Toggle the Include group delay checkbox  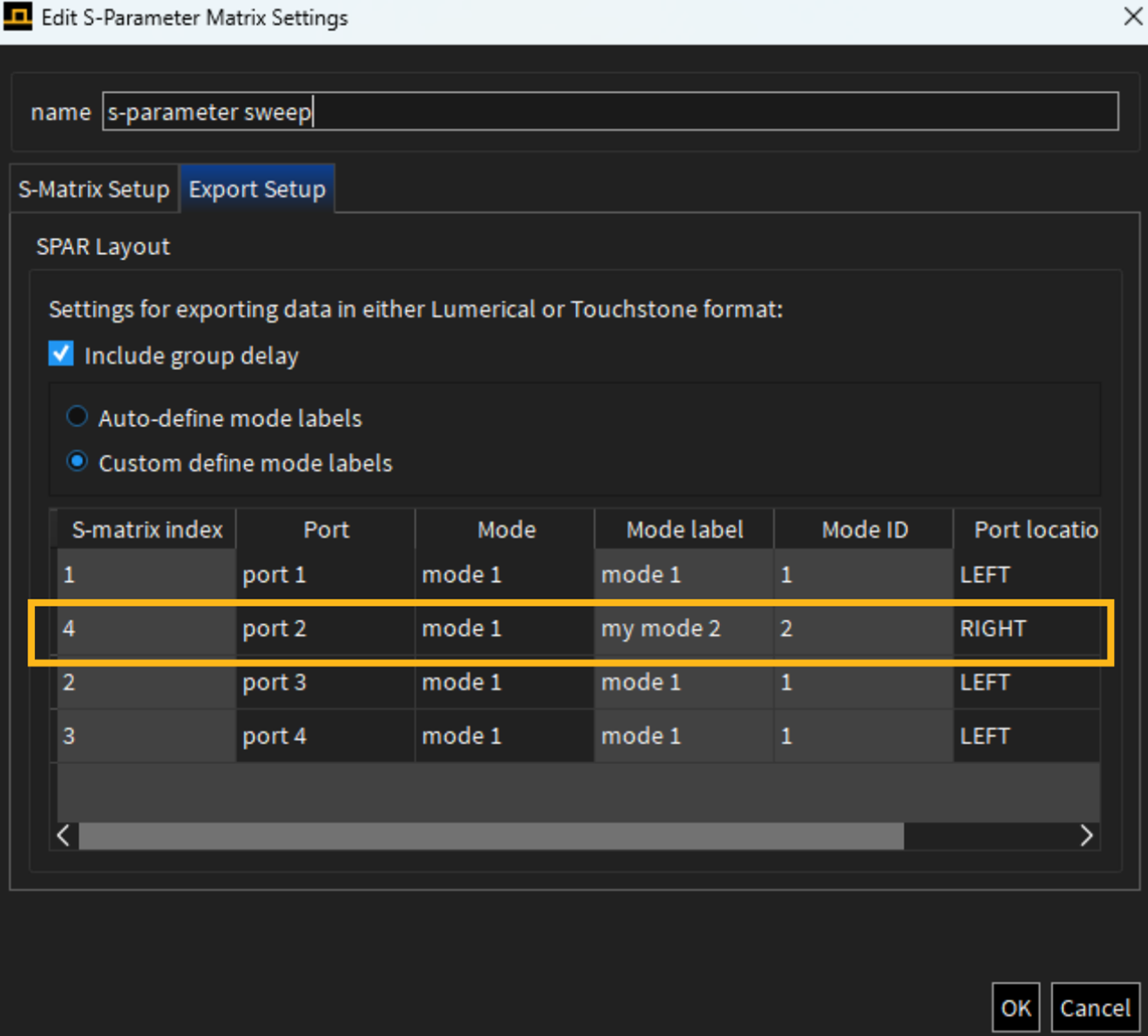click(x=61, y=355)
